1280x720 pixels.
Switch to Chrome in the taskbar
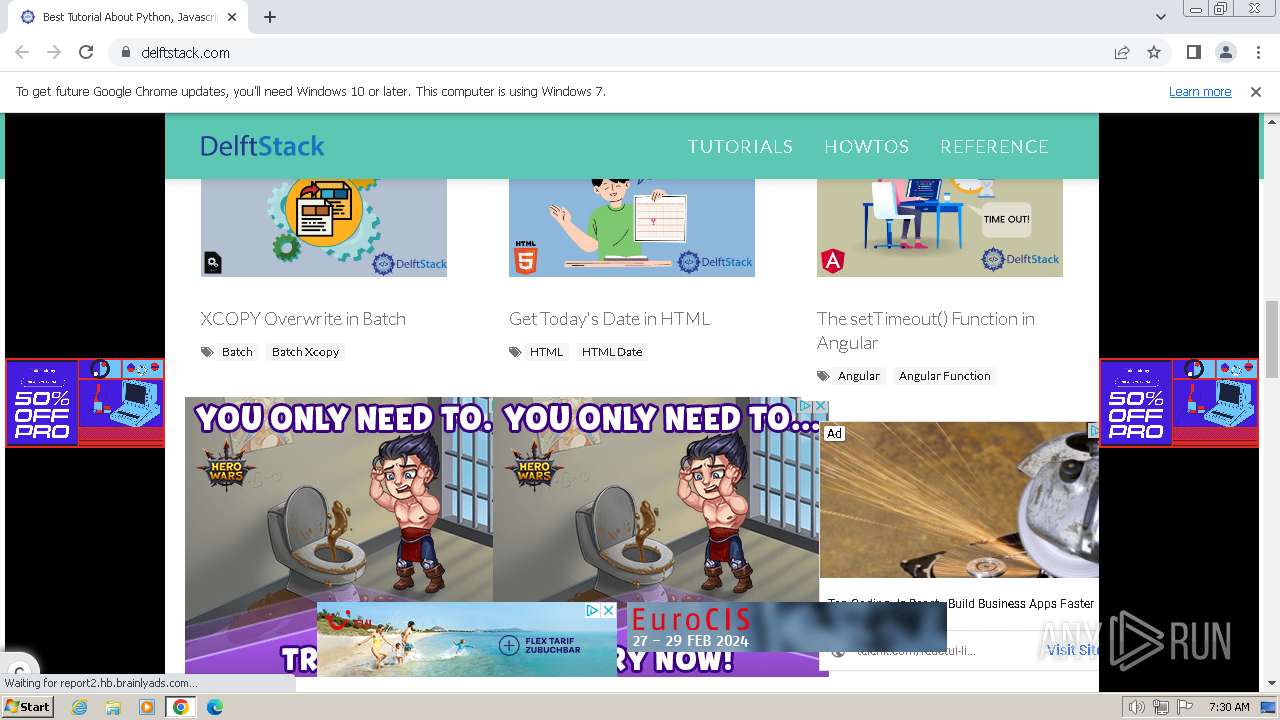tap(181, 707)
